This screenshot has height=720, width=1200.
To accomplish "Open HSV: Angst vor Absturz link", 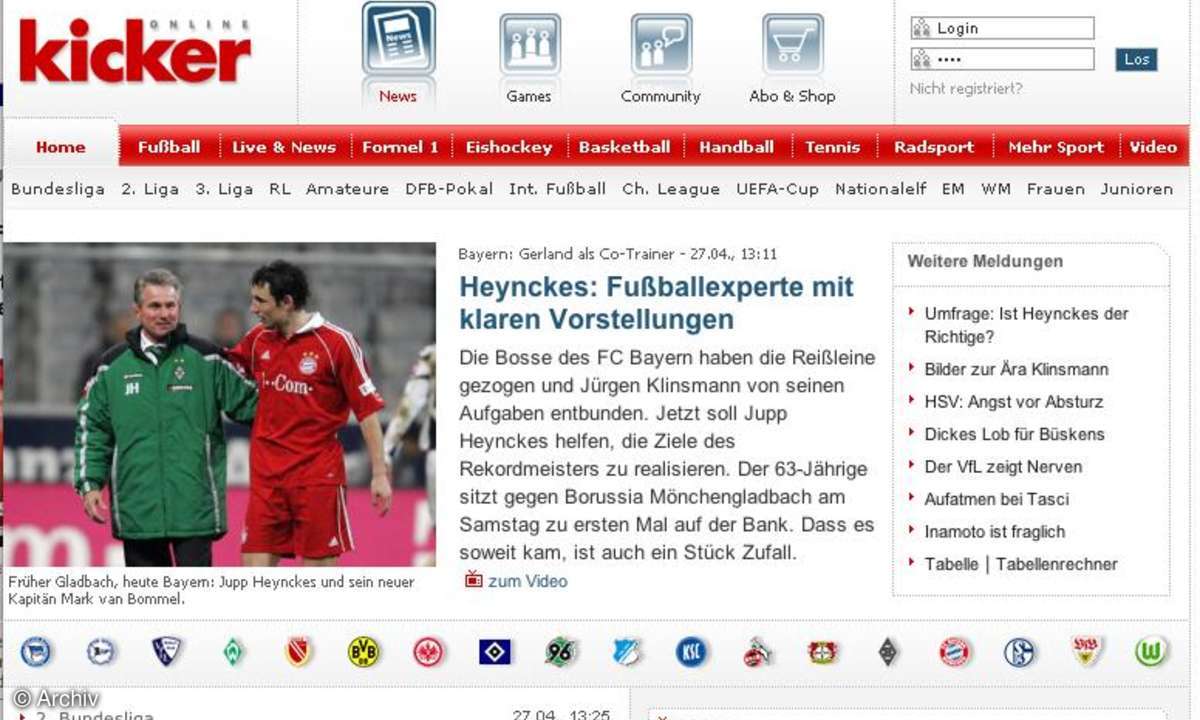I will pyautogui.click(x=1014, y=401).
